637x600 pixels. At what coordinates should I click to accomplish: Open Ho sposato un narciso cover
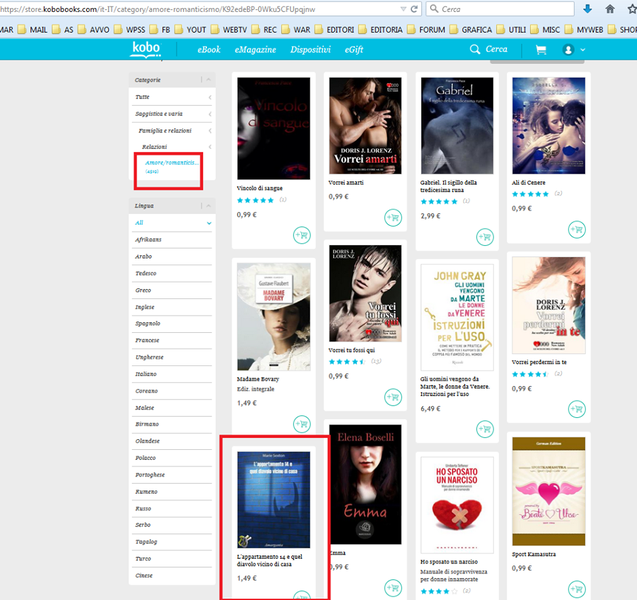[457, 505]
